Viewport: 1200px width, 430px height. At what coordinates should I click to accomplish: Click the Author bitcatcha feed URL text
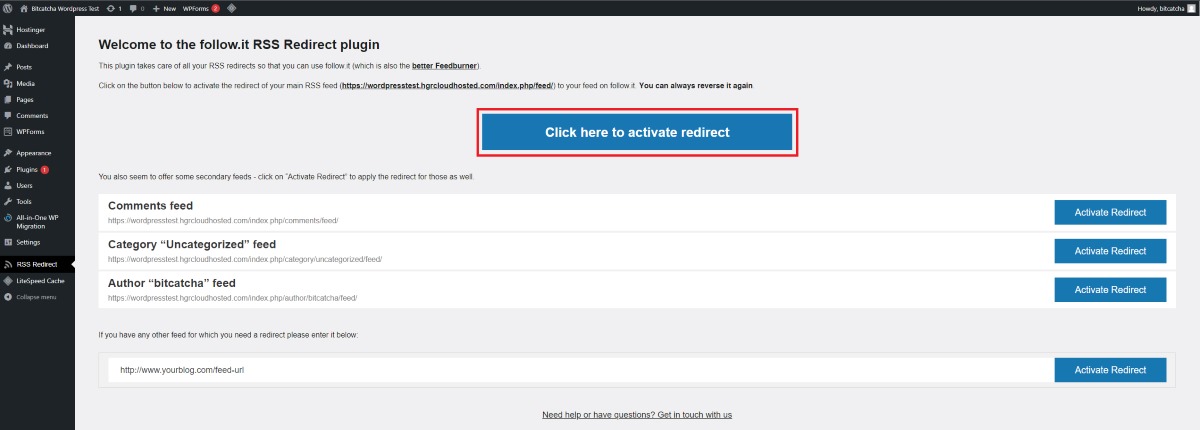coord(232,298)
